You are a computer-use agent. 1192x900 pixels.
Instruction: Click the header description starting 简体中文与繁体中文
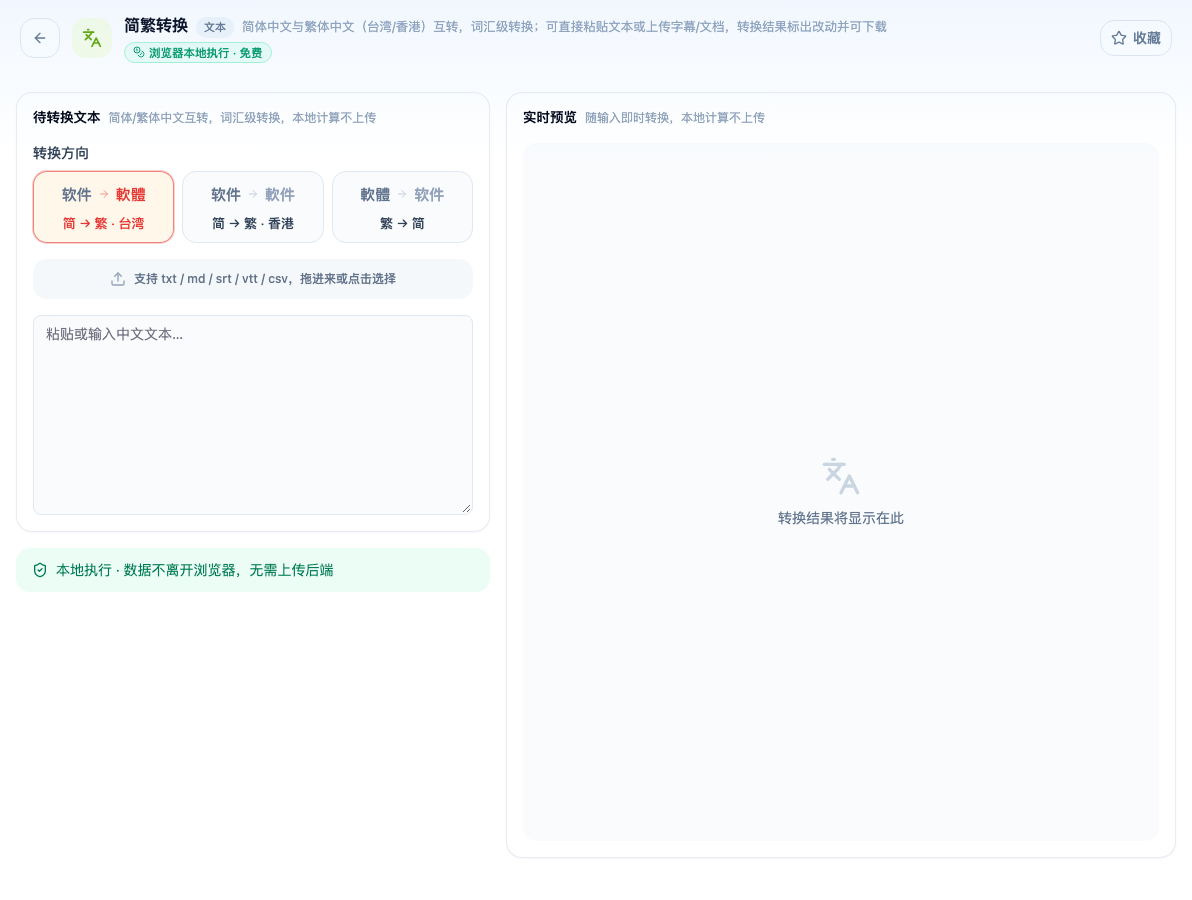[x=564, y=27]
